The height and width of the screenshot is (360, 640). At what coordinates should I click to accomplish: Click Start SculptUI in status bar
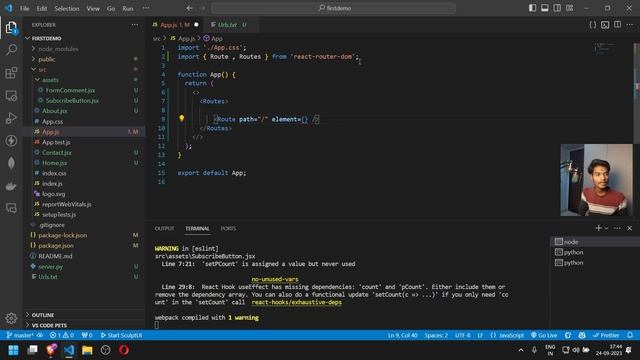[x=121, y=335]
